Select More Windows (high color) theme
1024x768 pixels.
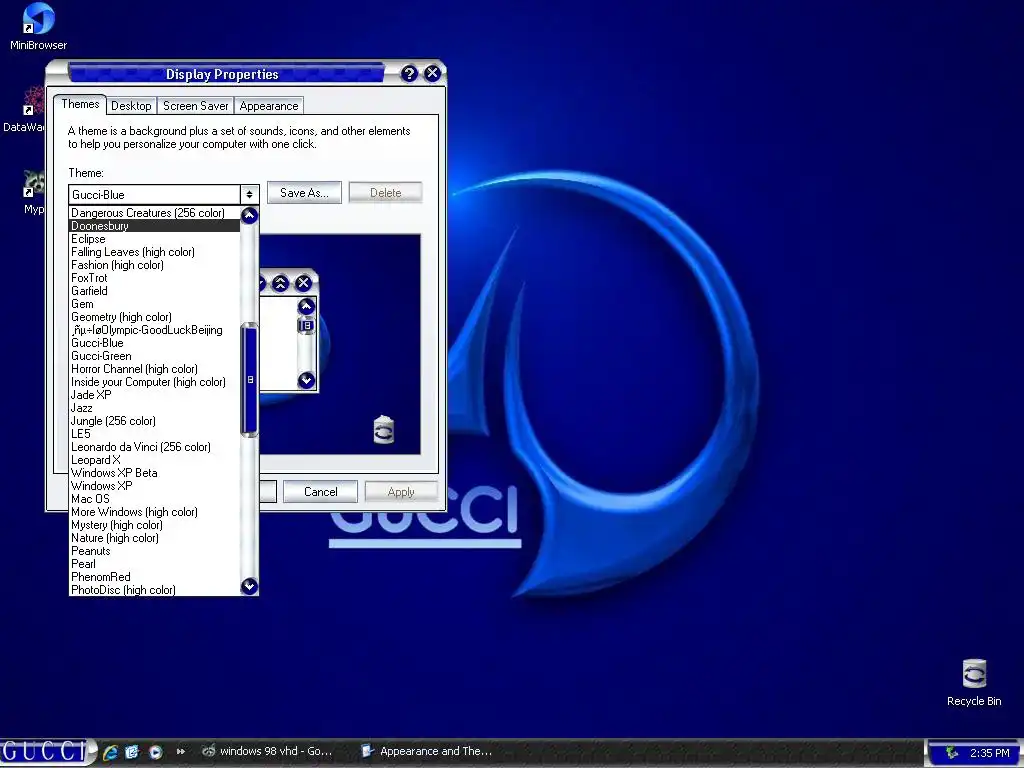tap(155, 512)
